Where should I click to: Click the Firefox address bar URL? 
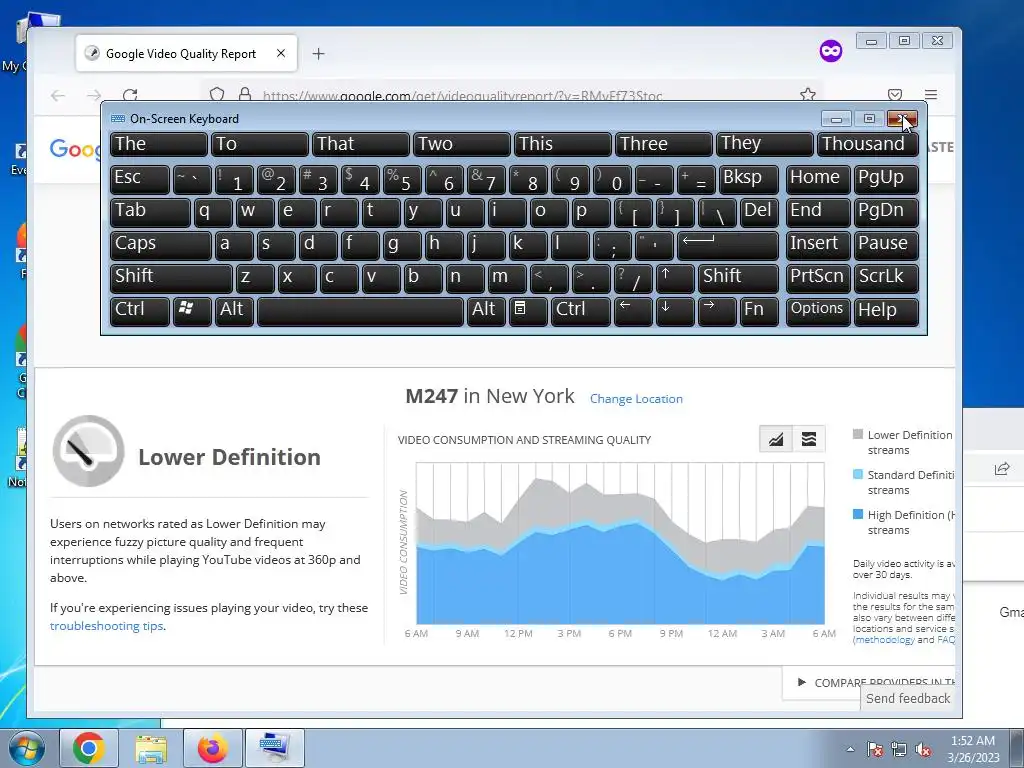pyautogui.click(x=462, y=96)
